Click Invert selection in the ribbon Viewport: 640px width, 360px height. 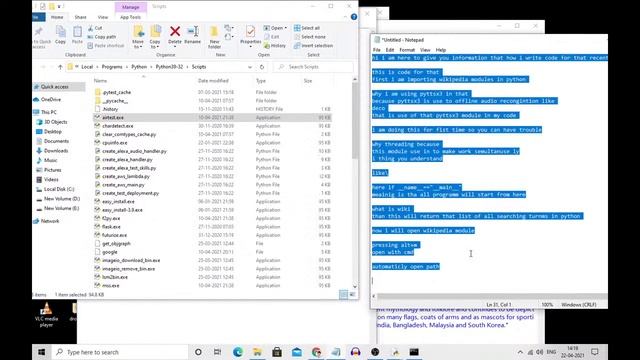click(313, 46)
